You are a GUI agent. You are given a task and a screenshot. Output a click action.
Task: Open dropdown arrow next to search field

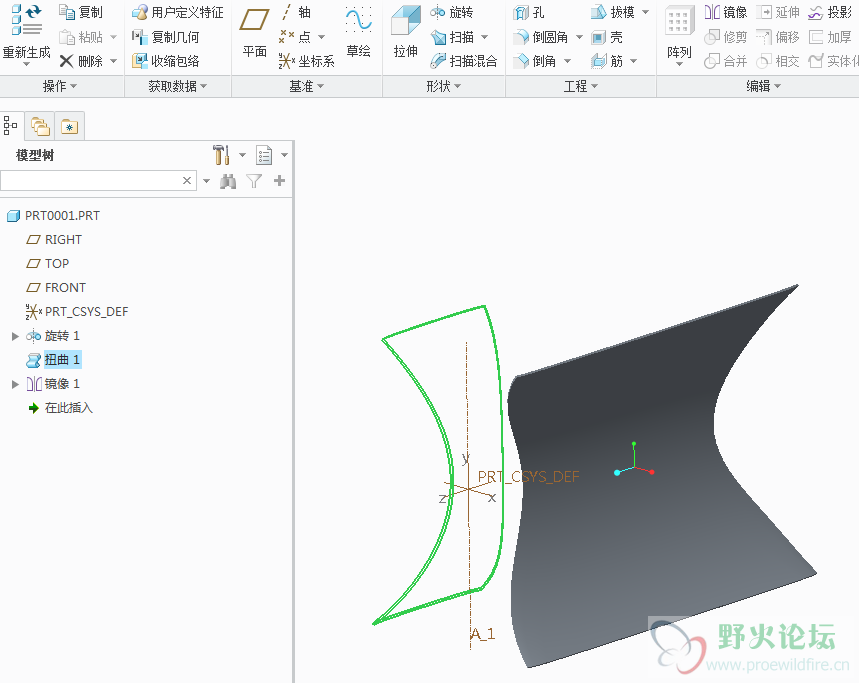207,181
